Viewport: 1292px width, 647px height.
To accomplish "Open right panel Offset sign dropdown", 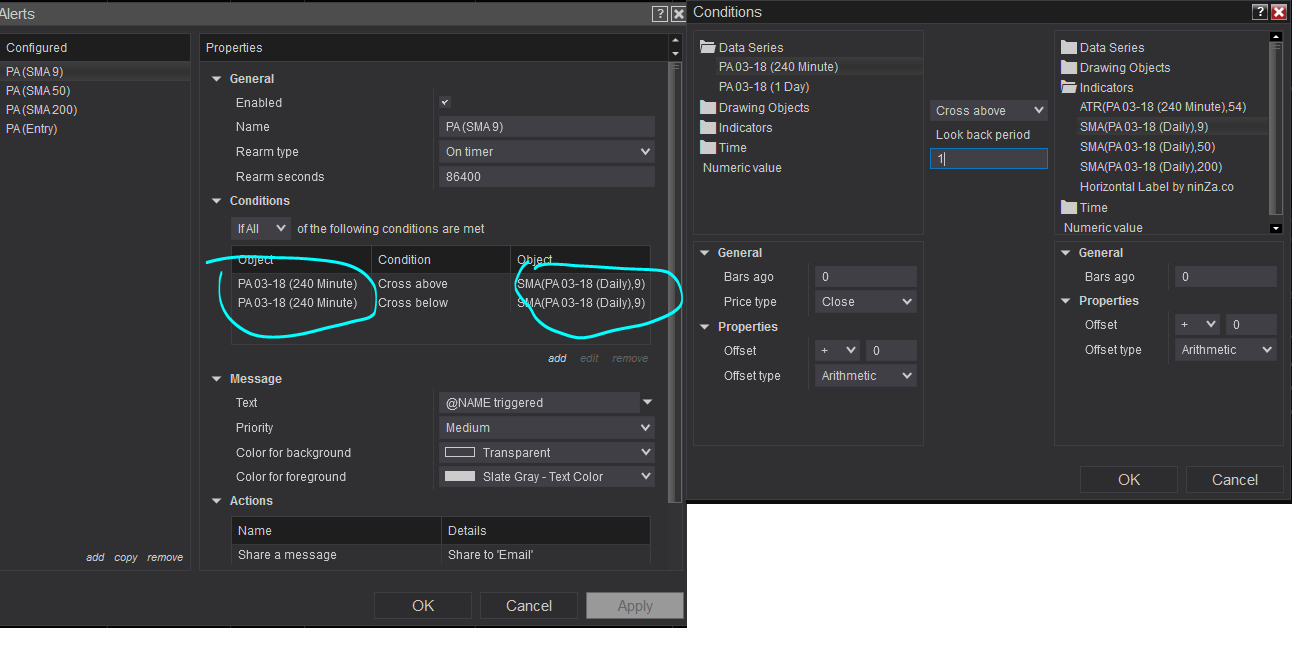I will click(1198, 325).
